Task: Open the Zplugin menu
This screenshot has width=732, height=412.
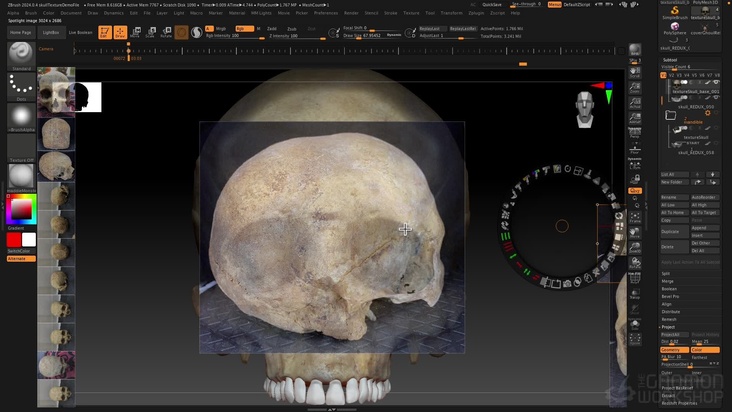Action: pyautogui.click(x=476, y=13)
